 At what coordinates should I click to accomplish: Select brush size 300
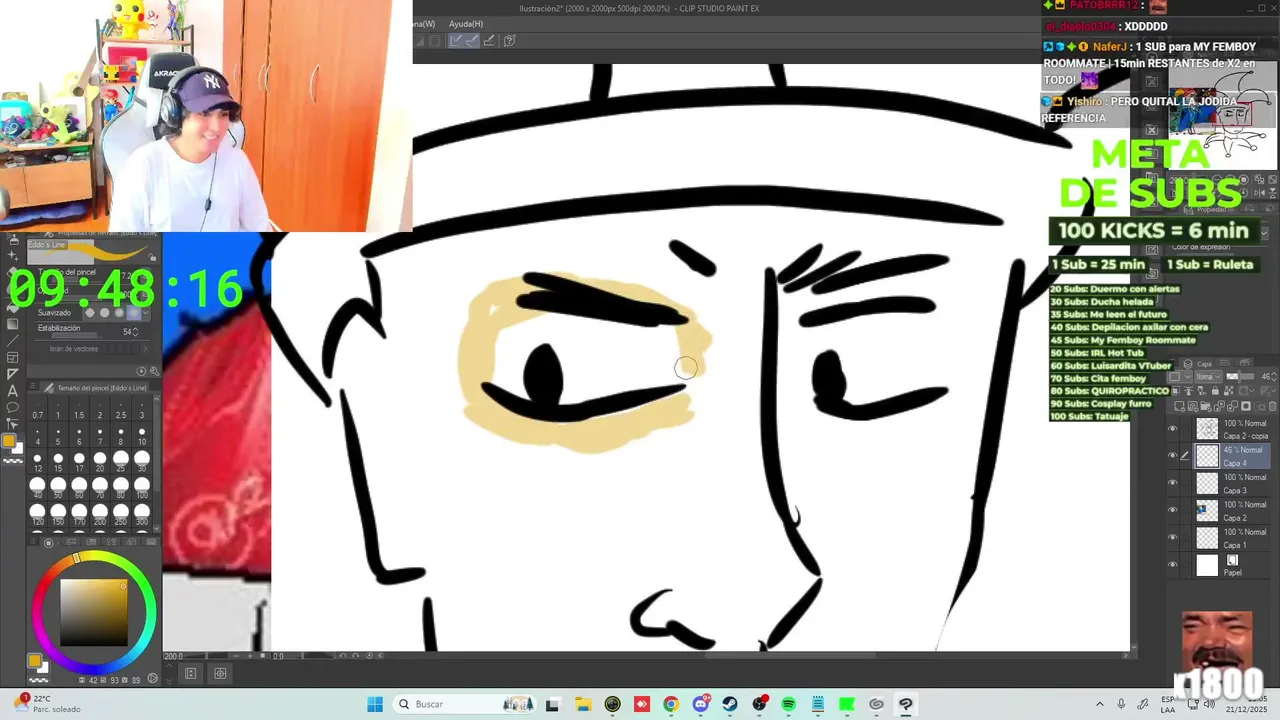tap(142, 516)
